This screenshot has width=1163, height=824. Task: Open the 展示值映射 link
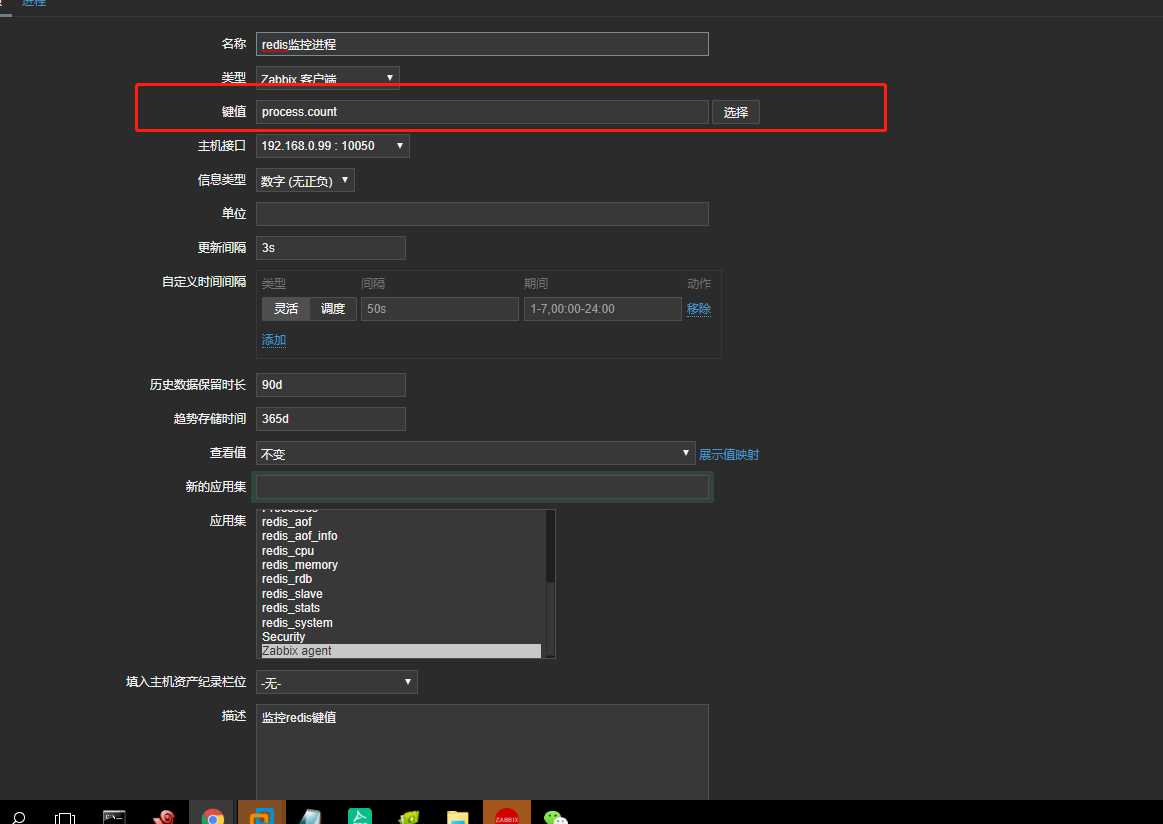[x=728, y=454]
